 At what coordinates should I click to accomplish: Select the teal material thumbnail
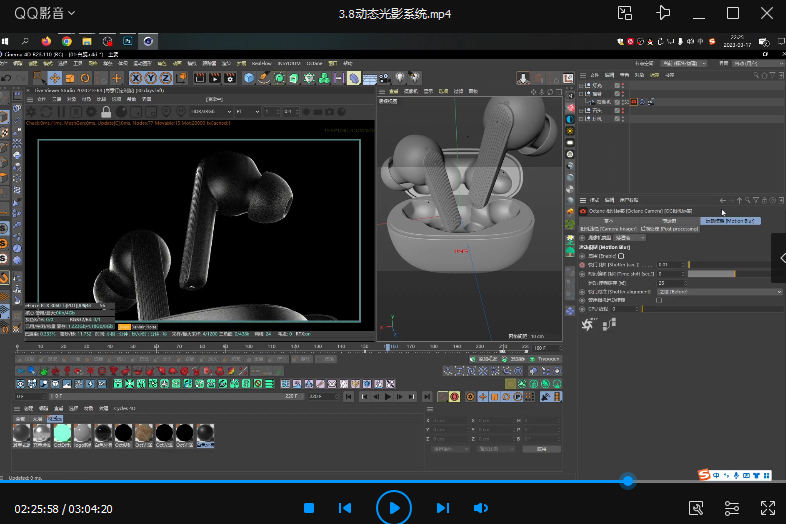pyautogui.click(x=62, y=433)
